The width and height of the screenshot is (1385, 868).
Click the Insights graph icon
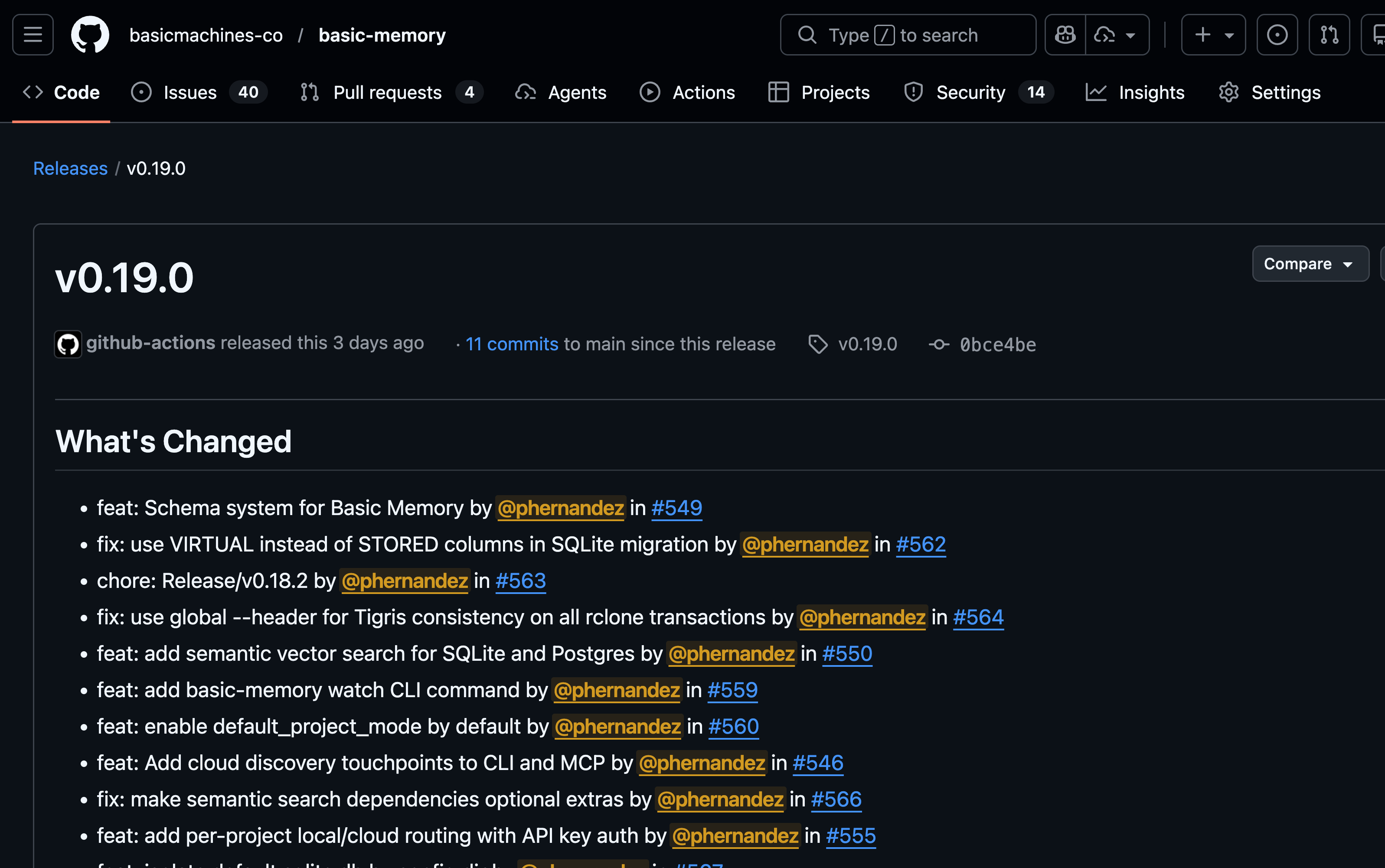(1096, 92)
